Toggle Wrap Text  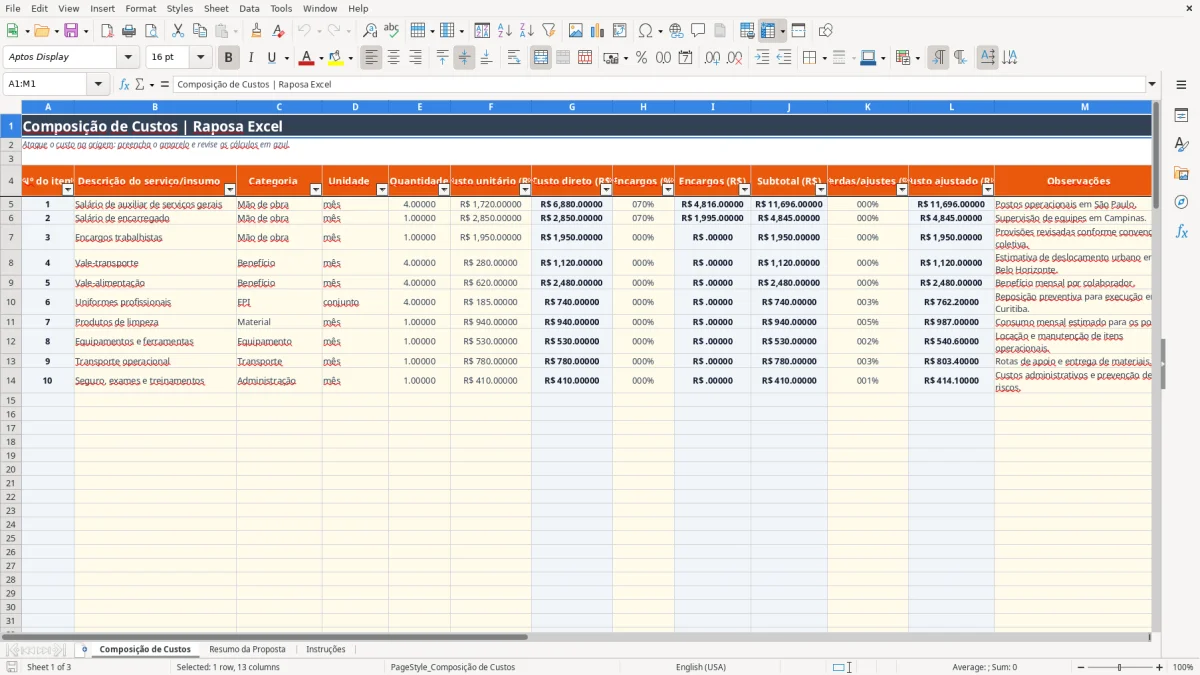pyautogui.click(x=514, y=58)
